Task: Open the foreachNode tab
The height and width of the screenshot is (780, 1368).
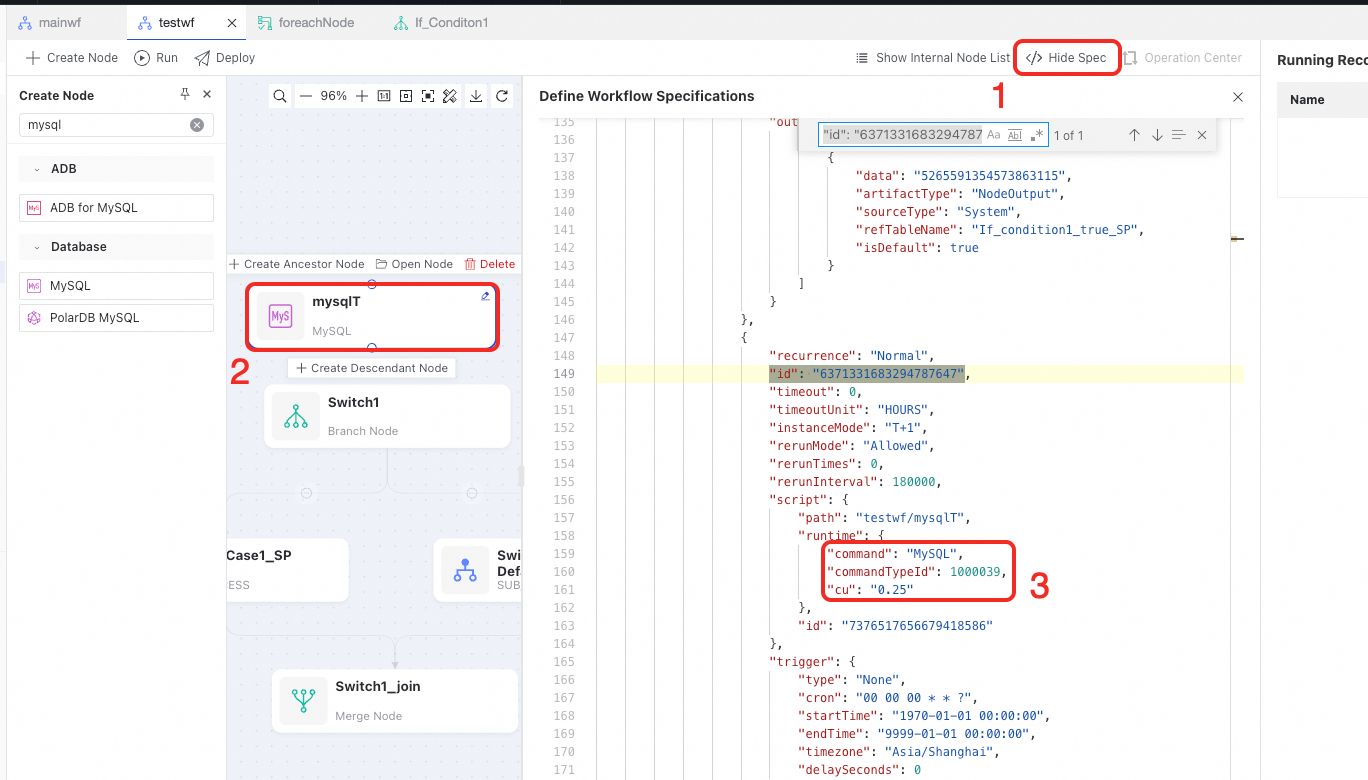Action: 306,22
